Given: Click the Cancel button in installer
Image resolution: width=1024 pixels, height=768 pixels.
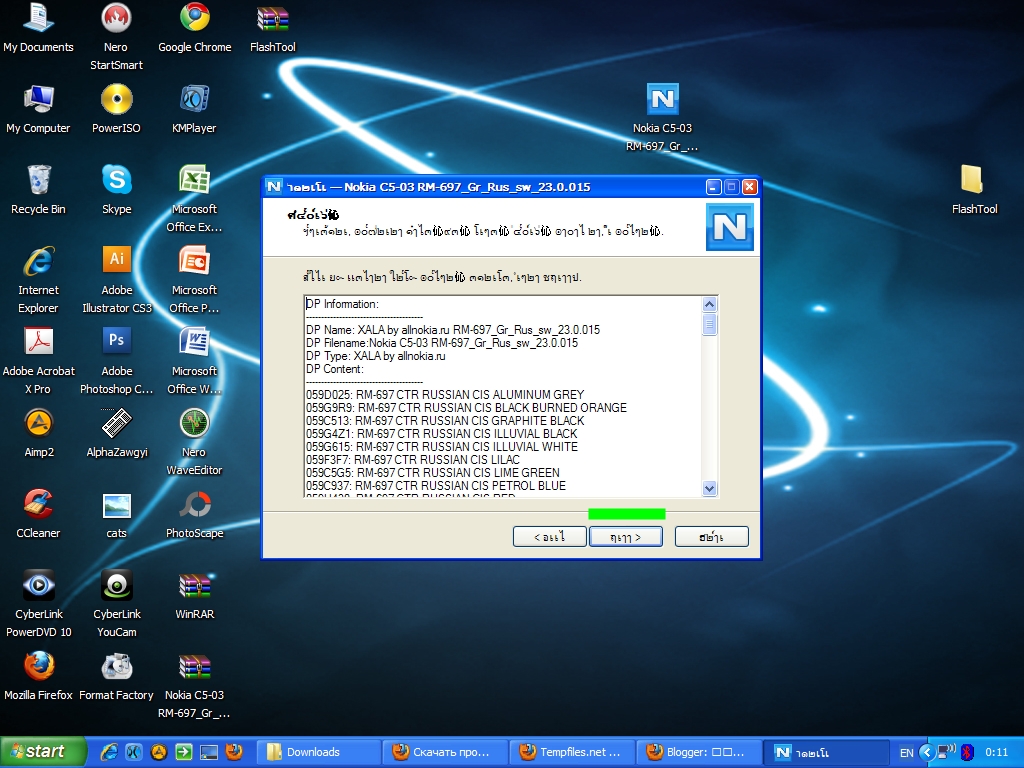Looking at the screenshot, I should pos(711,537).
